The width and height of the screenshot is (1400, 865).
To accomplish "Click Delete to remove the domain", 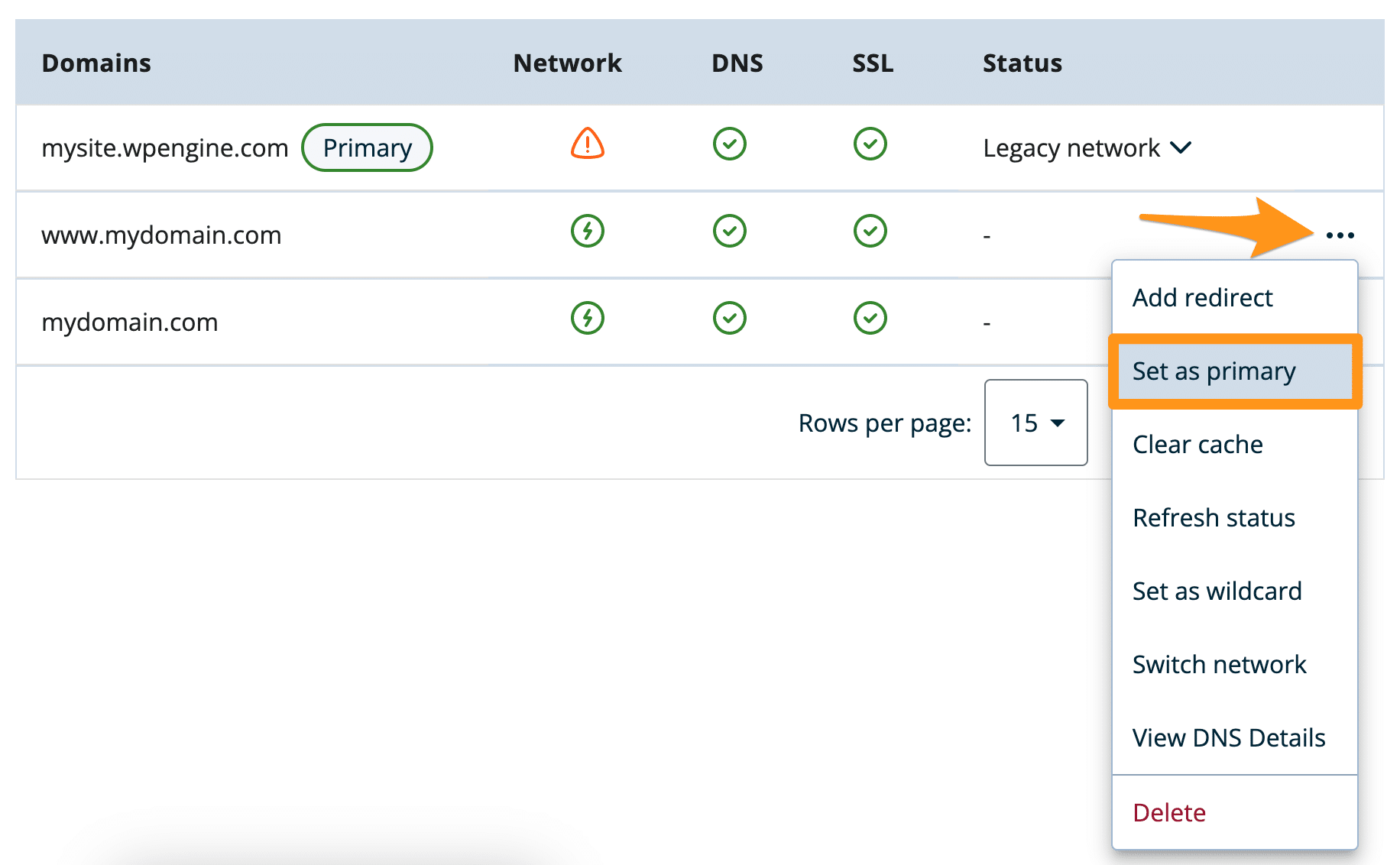I will click(1168, 812).
